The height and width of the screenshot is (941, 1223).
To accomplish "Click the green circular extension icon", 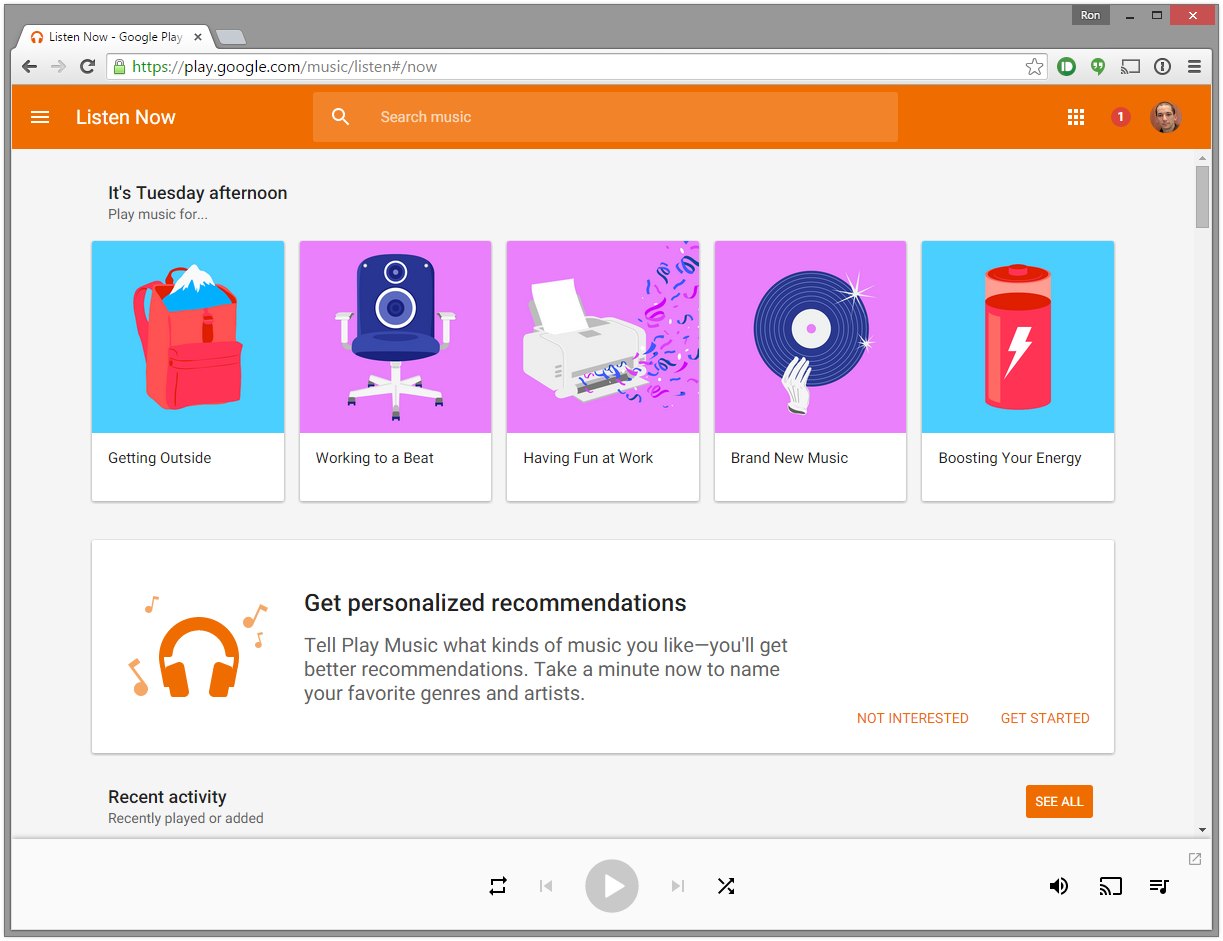I will [x=1067, y=67].
